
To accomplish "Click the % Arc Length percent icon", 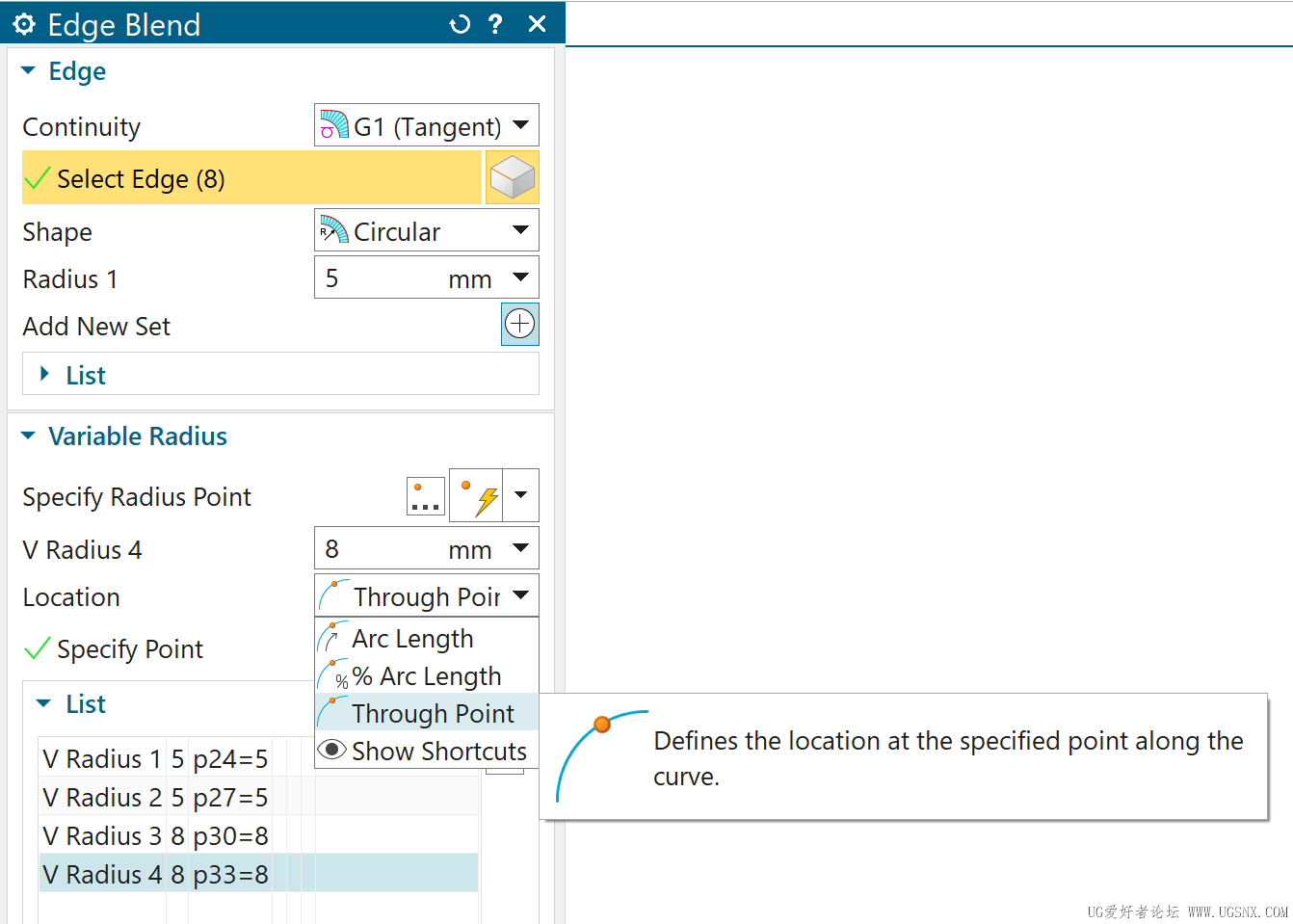I will click(333, 675).
